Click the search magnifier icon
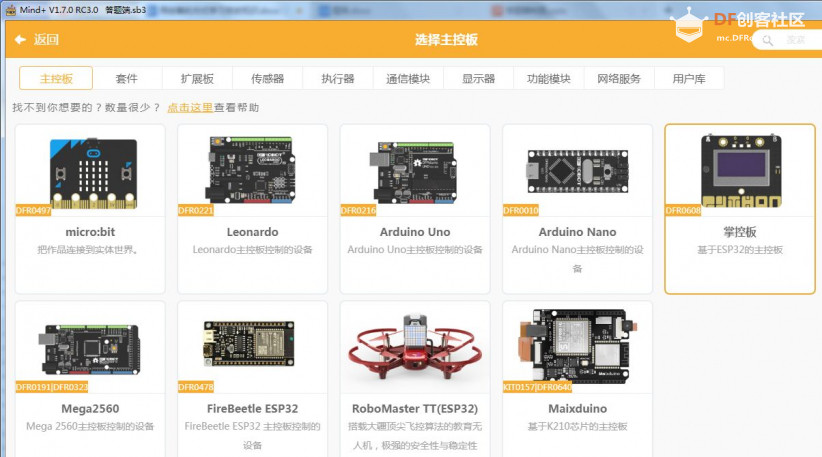 767,40
